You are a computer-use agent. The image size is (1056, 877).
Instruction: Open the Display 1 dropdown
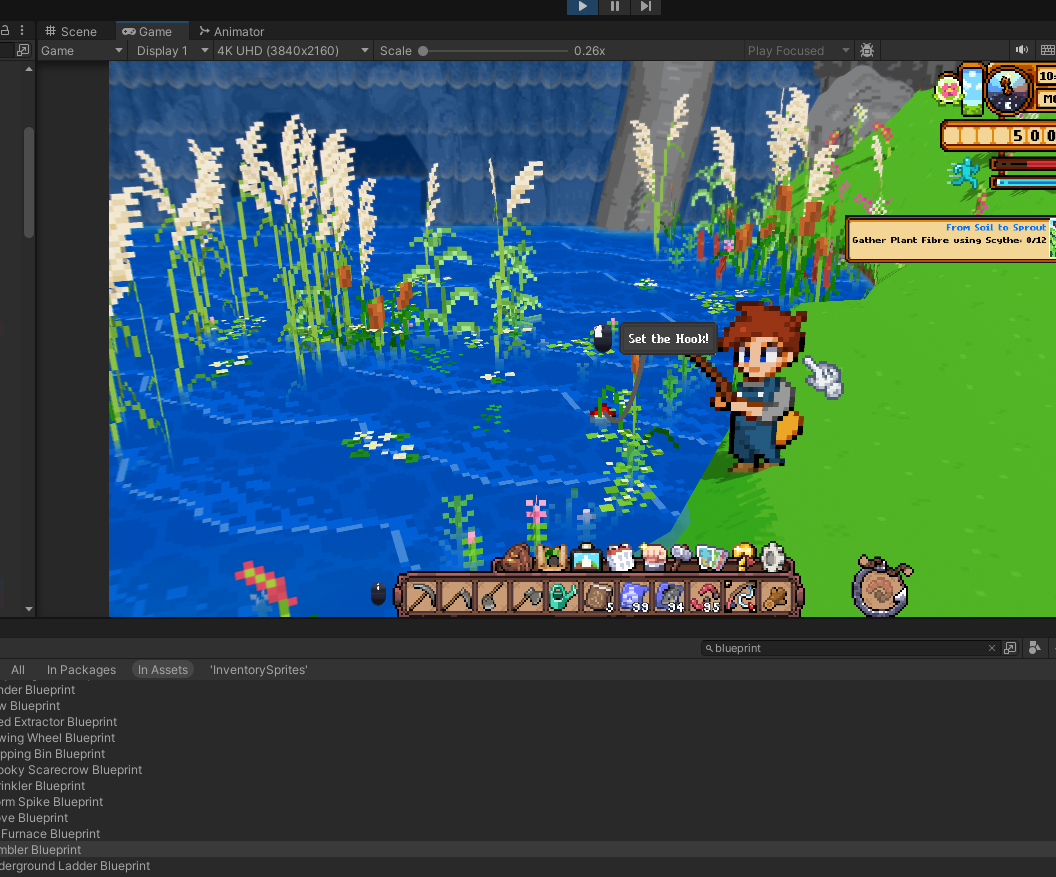pyautogui.click(x=170, y=50)
